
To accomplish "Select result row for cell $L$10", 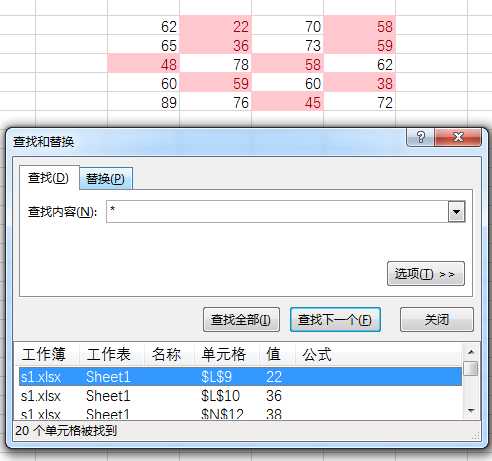I will pos(240,396).
